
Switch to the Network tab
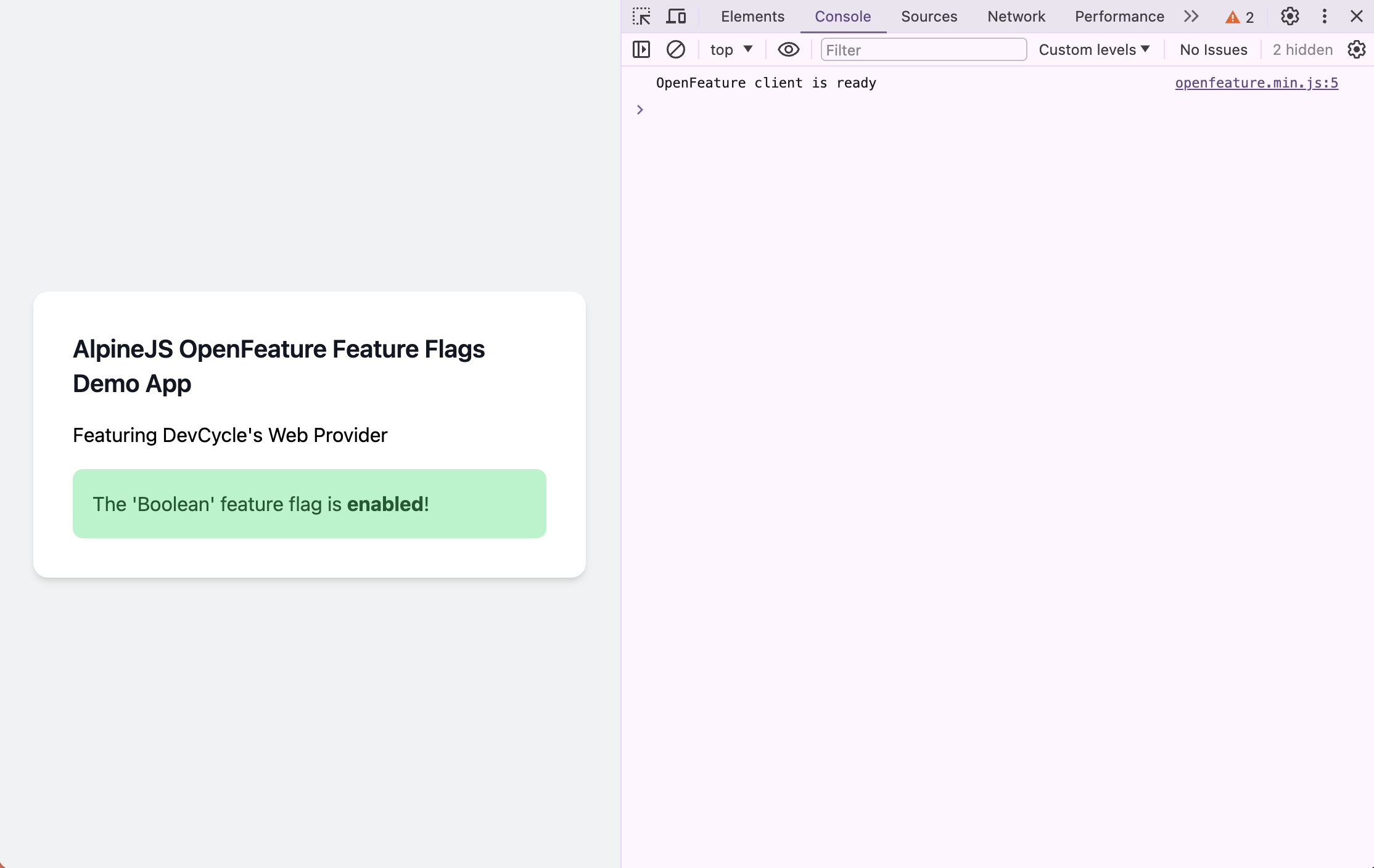1016,17
